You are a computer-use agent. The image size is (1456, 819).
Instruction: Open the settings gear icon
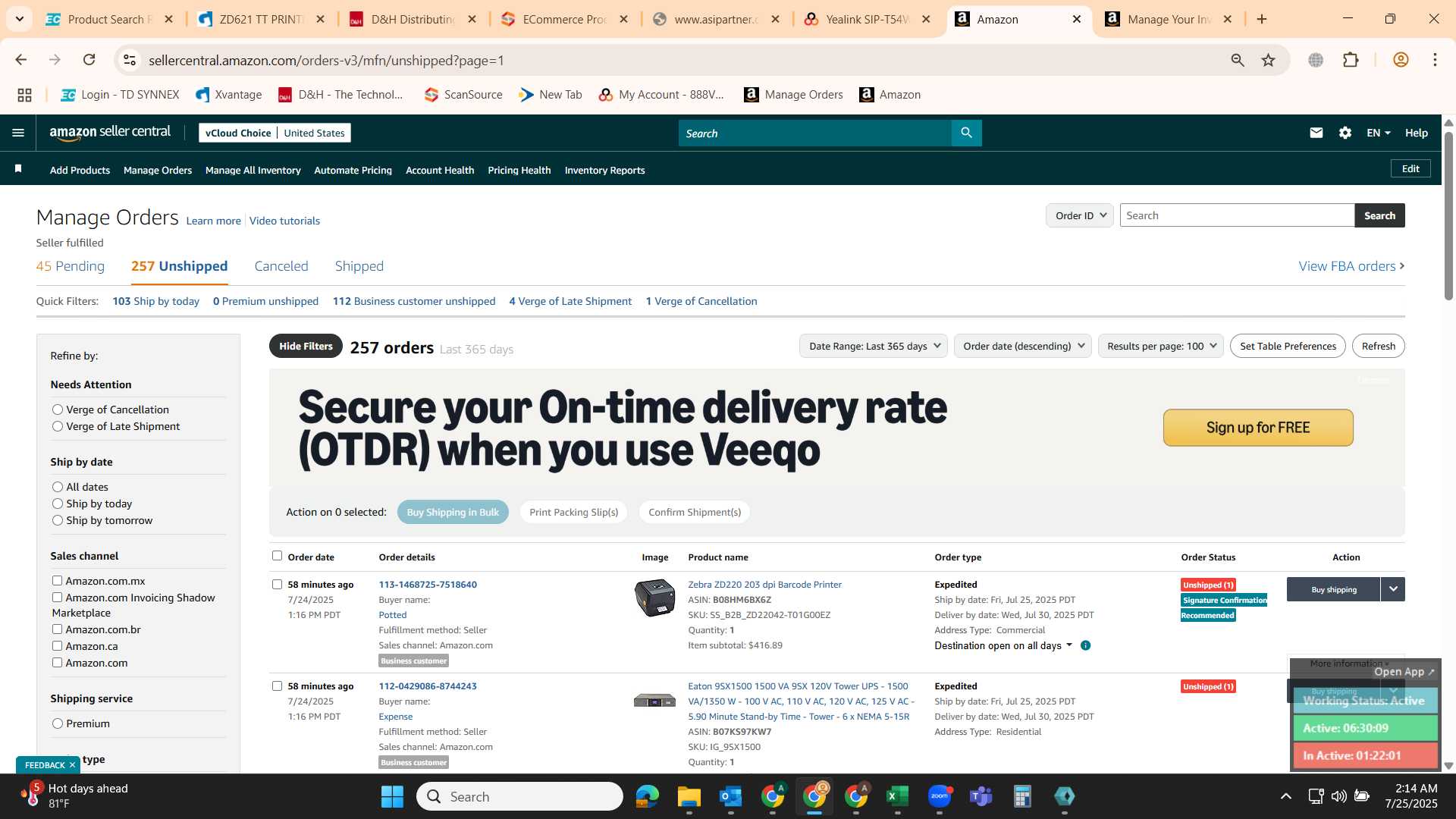pos(1345,133)
